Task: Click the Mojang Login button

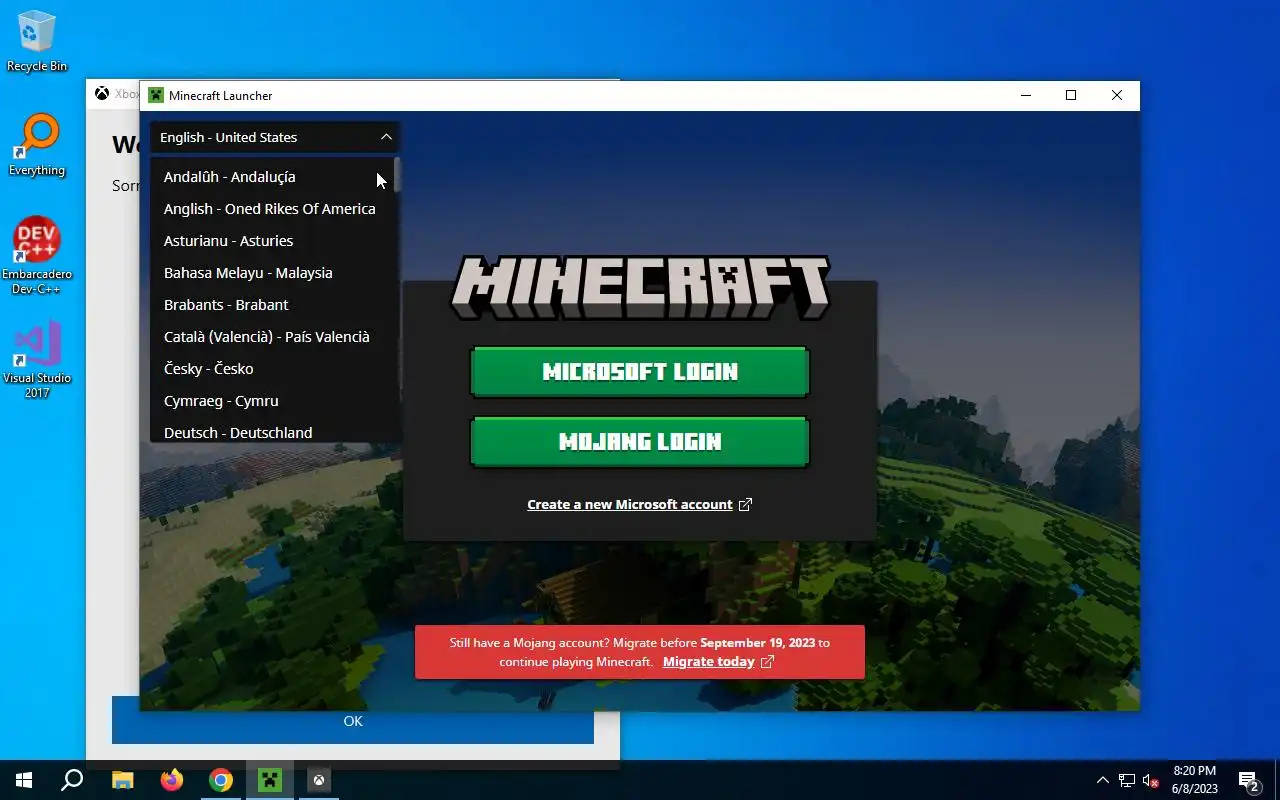Action: click(x=640, y=442)
